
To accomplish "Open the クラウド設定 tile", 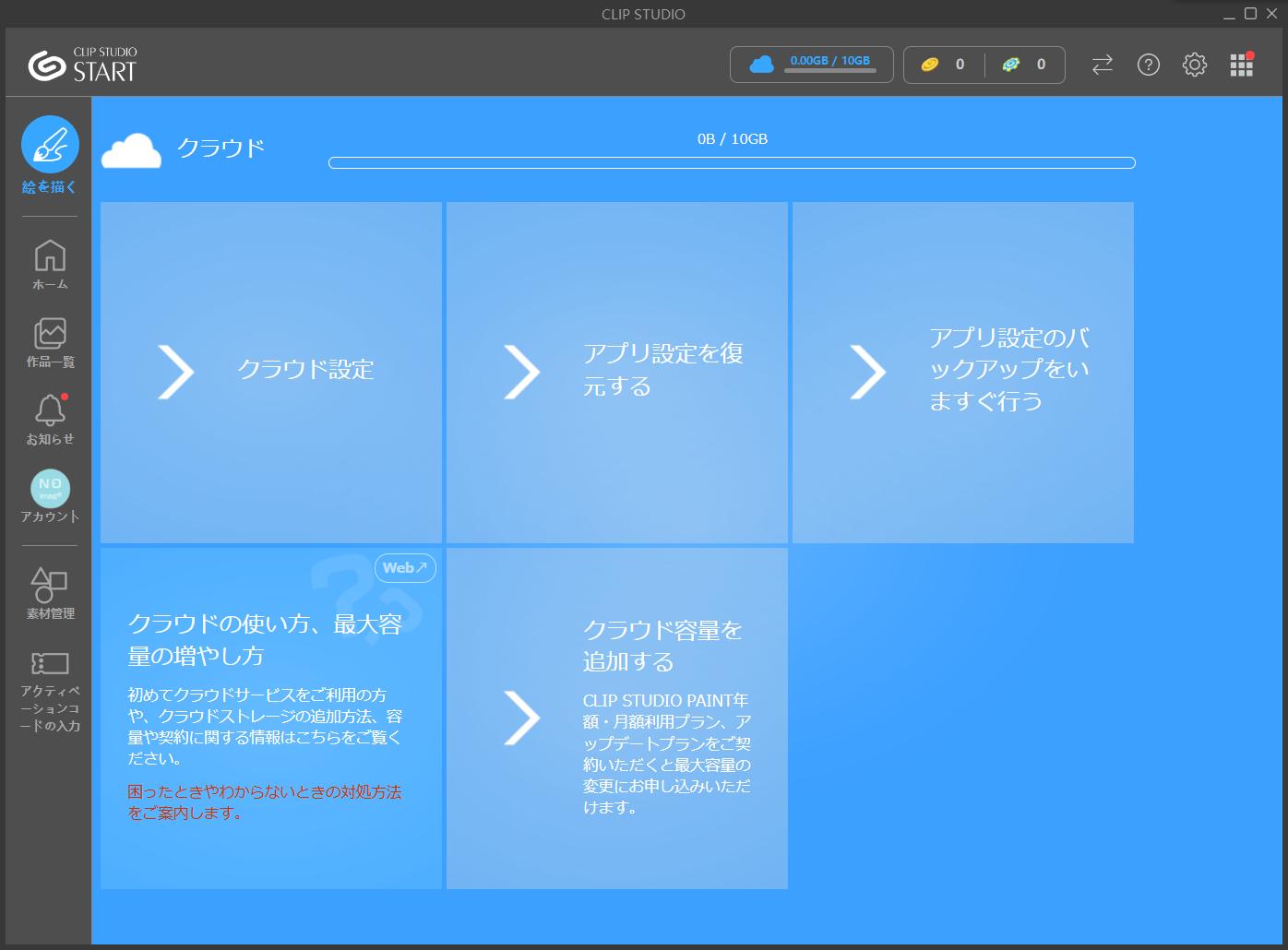I will pyautogui.click(x=270, y=372).
